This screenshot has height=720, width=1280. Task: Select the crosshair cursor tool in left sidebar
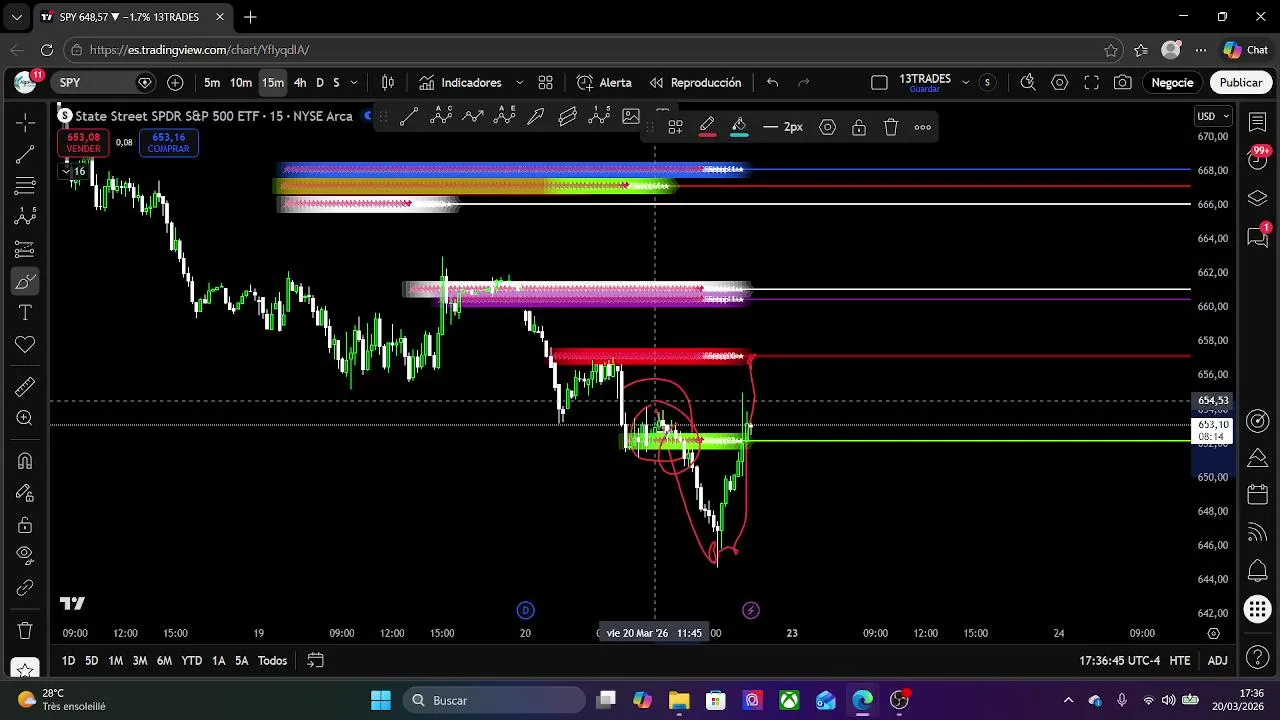point(25,122)
